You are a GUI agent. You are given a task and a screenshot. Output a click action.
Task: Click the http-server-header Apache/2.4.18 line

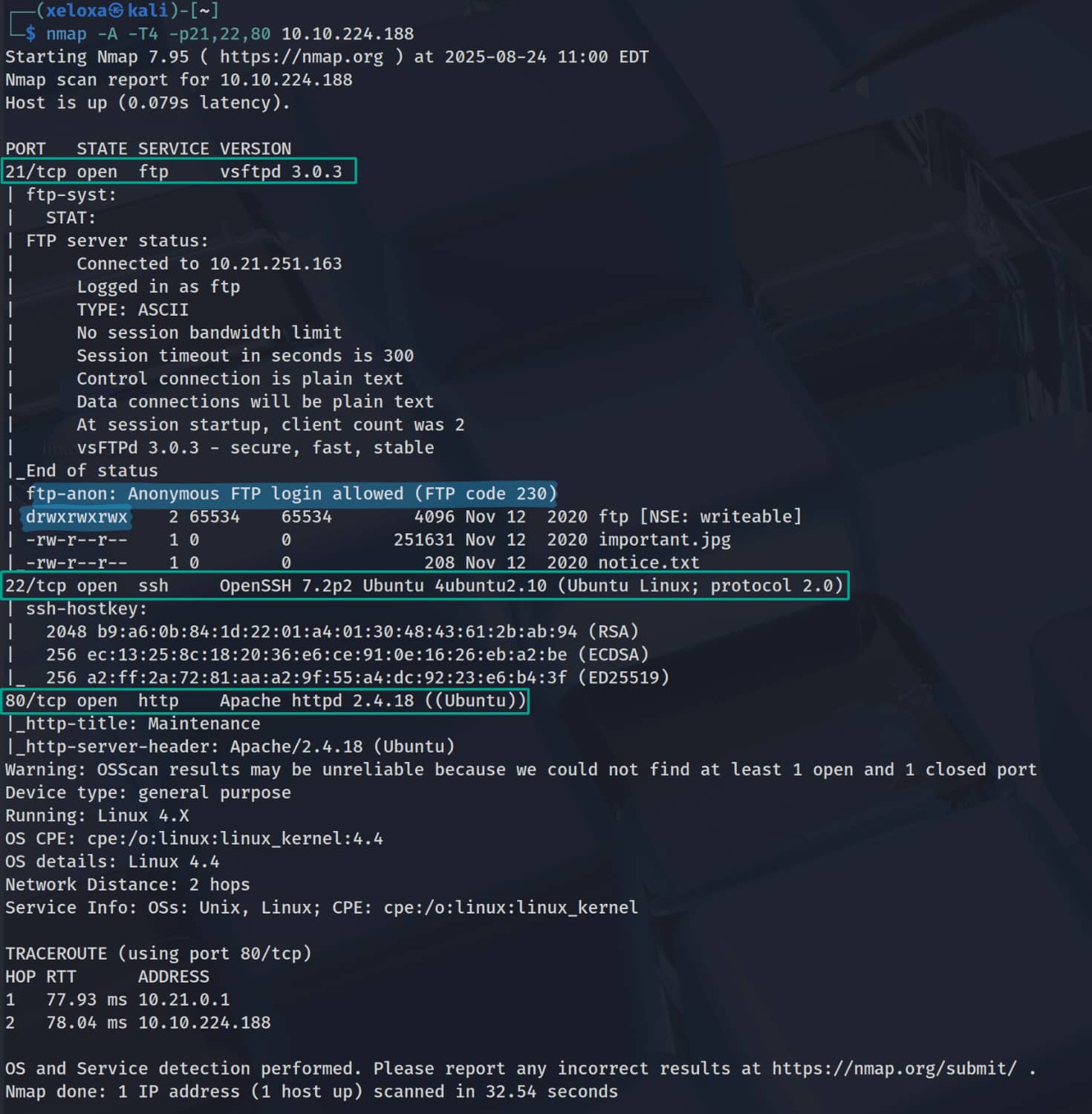238,747
